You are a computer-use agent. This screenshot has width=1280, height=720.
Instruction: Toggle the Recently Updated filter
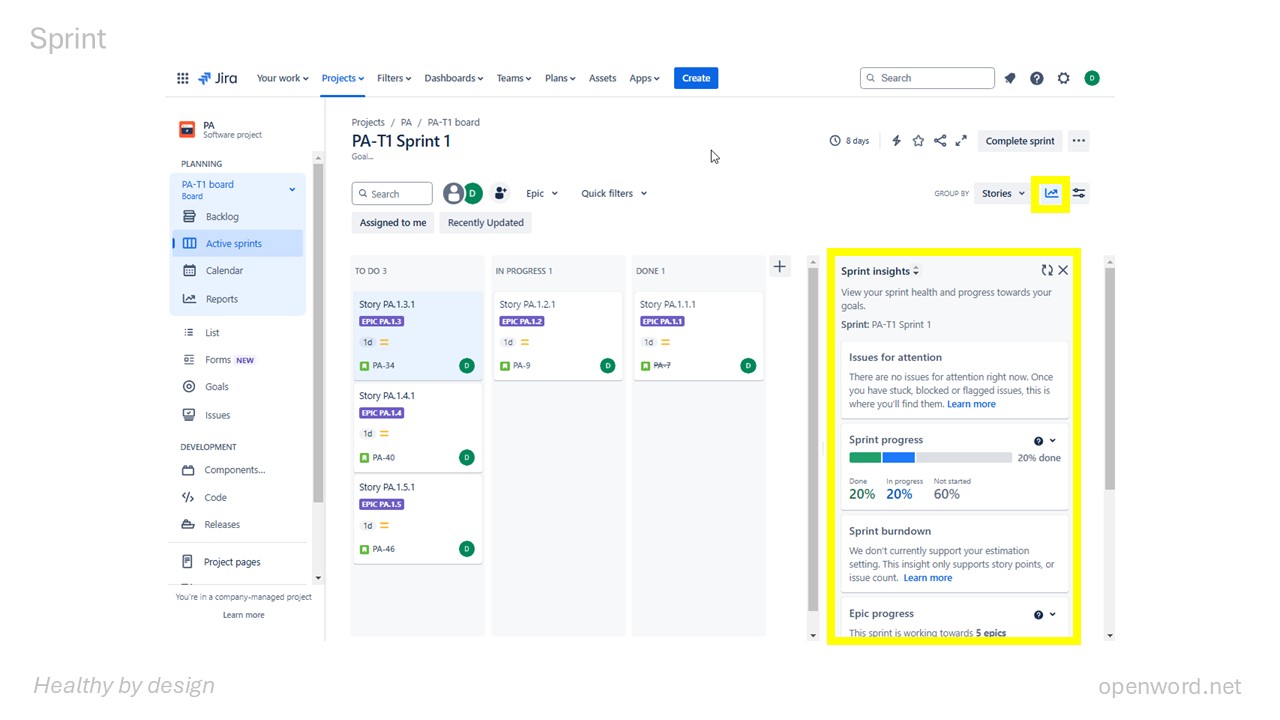pos(486,223)
